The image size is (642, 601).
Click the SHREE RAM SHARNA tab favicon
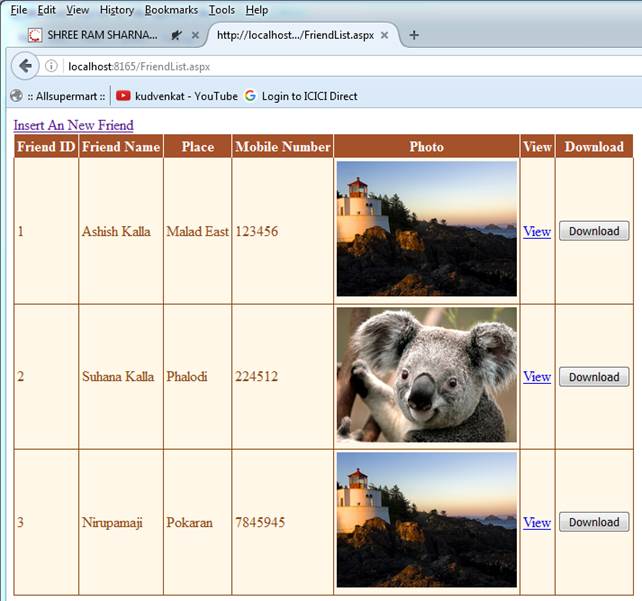[x=35, y=35]
